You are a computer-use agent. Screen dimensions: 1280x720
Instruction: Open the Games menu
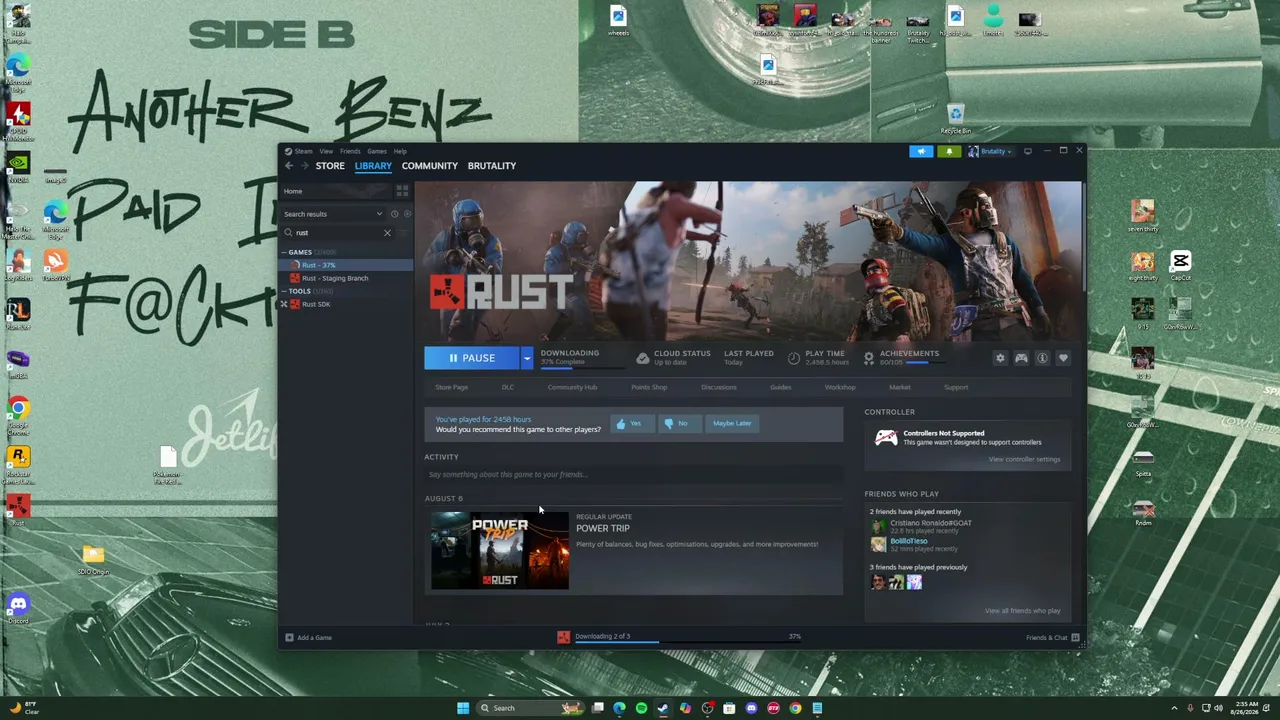[377, 151]
